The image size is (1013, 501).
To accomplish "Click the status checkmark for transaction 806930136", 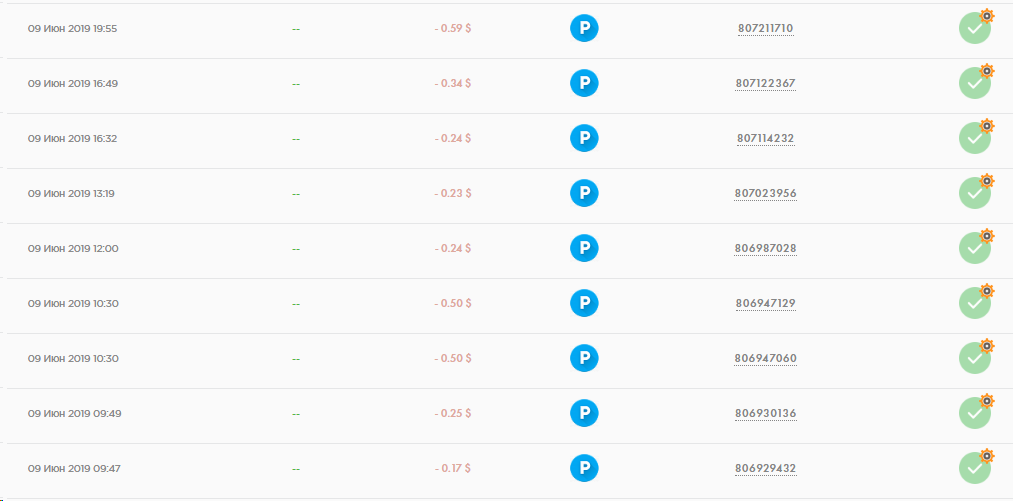I will pos(975,413).
